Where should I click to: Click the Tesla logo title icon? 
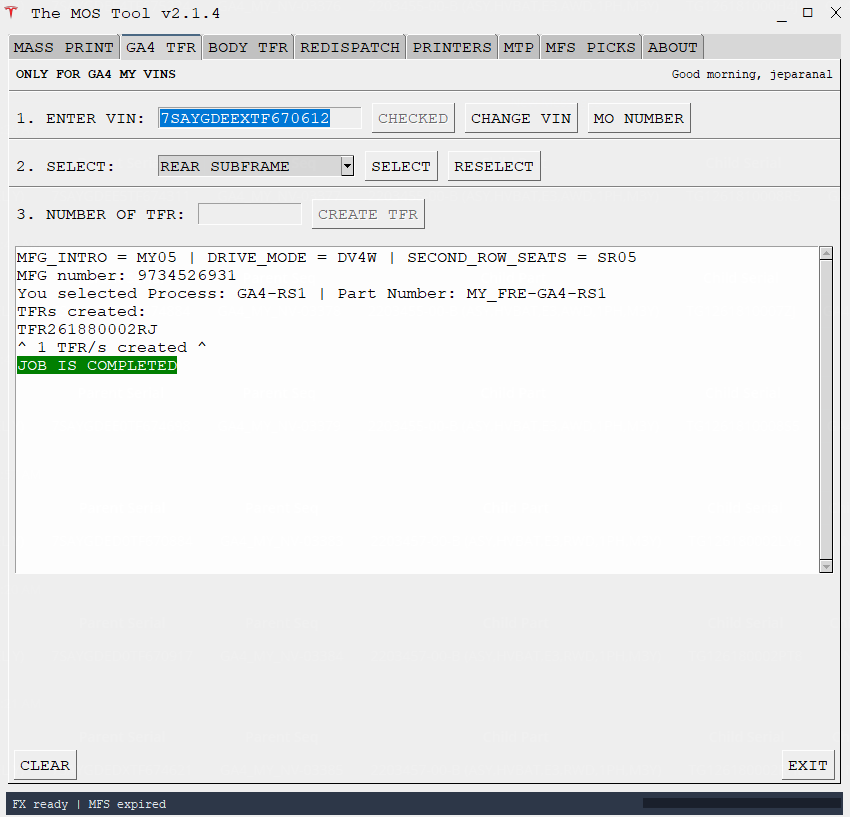(11, 12)
